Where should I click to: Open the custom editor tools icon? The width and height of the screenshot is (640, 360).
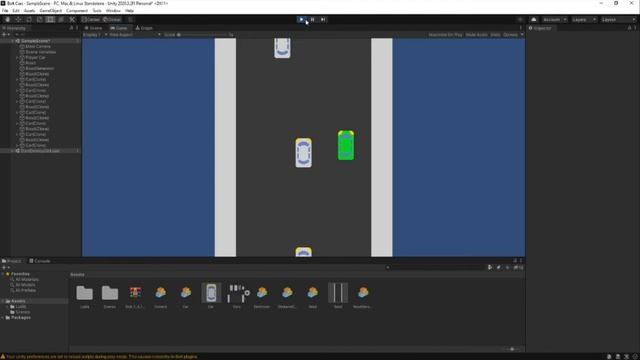pos(72,19)
